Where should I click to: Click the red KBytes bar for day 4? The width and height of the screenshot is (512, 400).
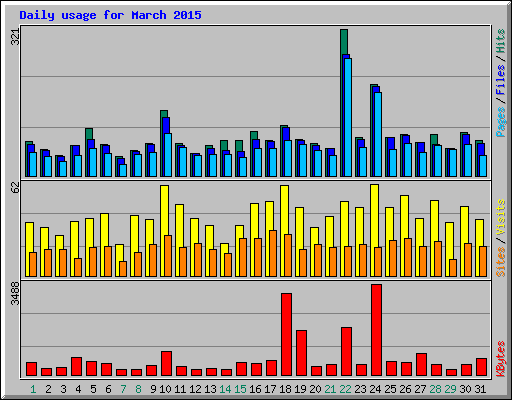76,367
